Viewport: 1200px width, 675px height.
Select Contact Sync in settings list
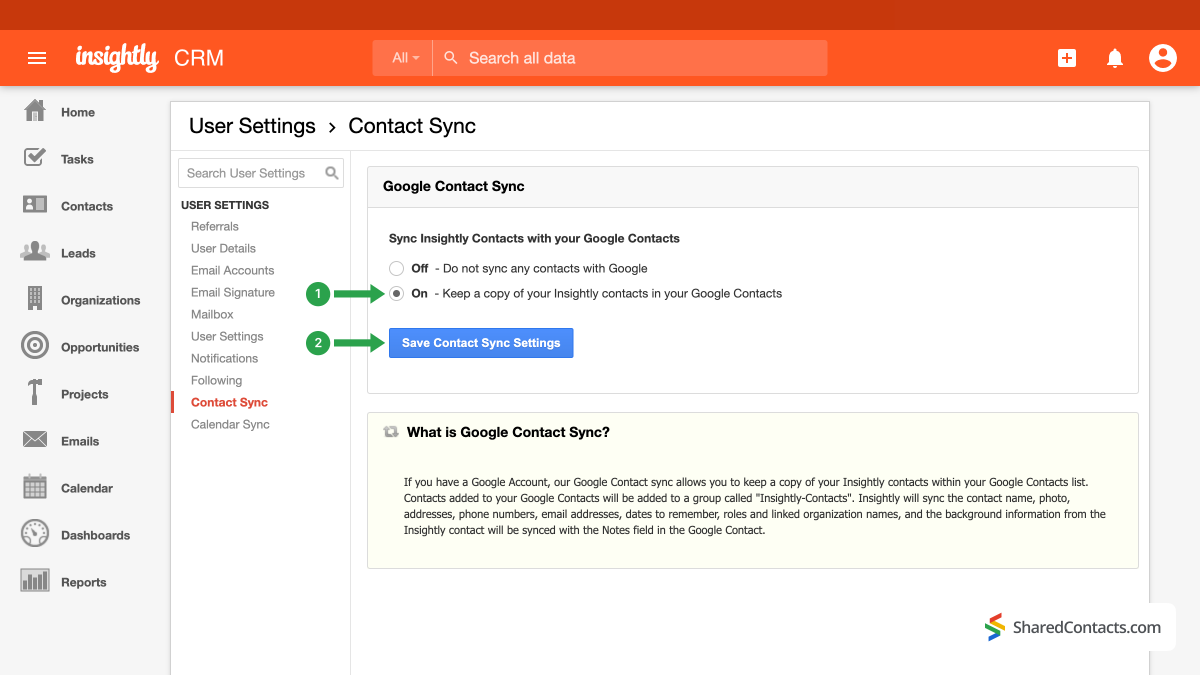pos(229,402)
